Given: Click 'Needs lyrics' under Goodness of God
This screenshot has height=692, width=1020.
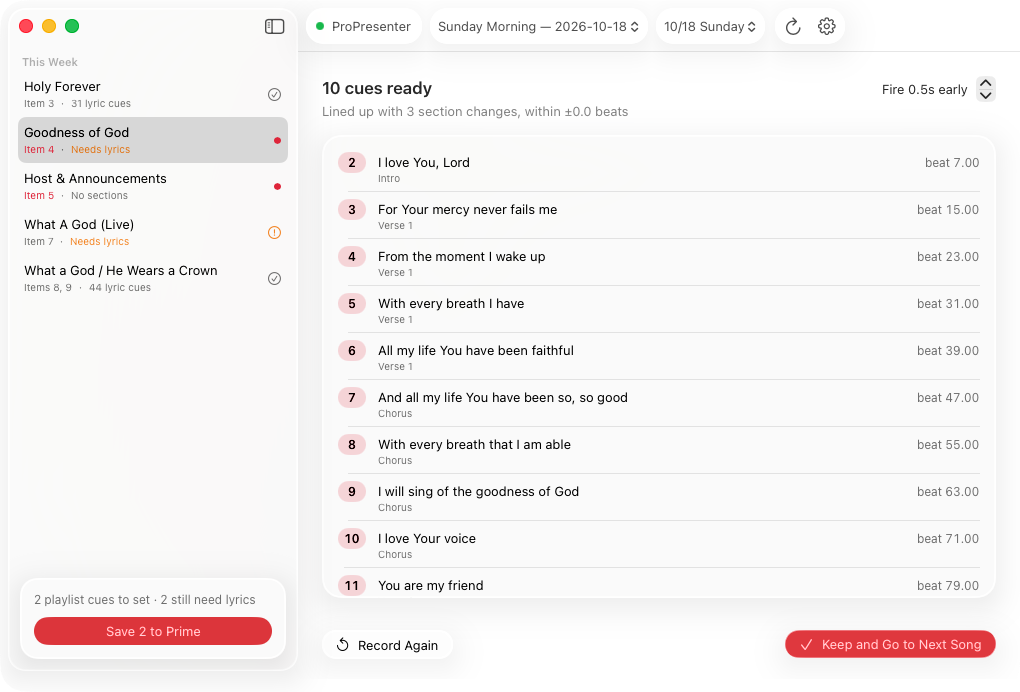Looking at the screenshot, I should coord(100,150).
